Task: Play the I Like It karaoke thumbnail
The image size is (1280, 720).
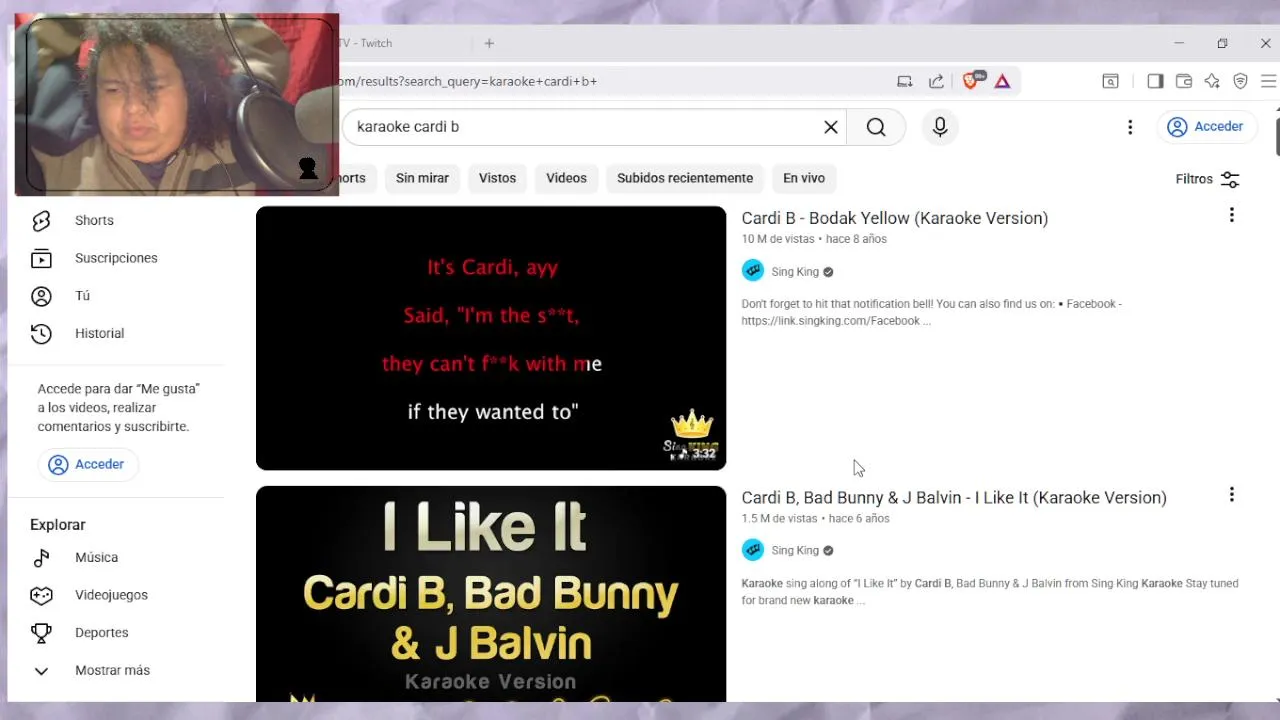Action: [491, 594]
